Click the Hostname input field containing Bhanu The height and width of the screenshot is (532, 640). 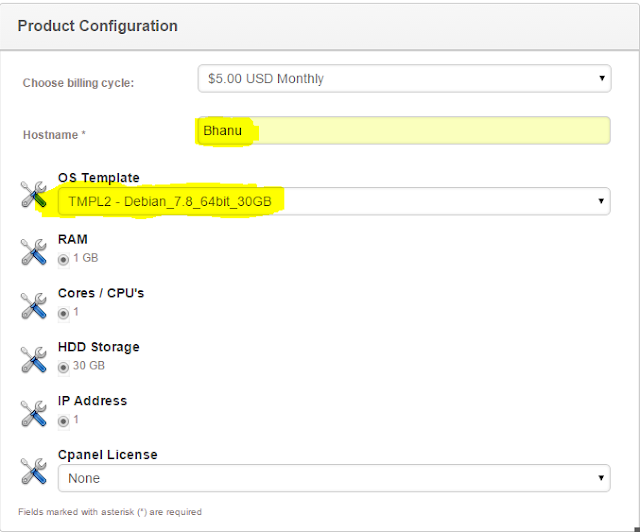(404, 131)
